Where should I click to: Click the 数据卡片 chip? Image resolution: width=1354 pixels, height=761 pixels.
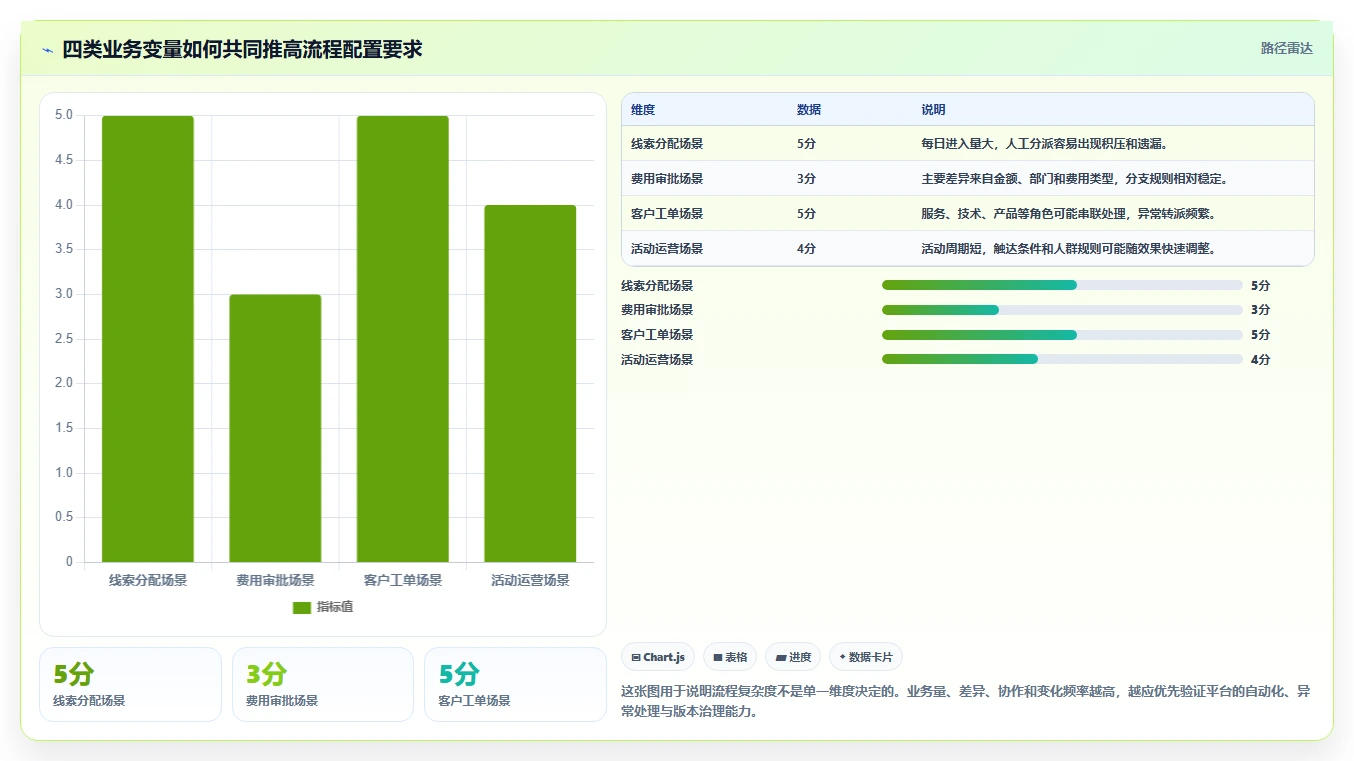866,657
